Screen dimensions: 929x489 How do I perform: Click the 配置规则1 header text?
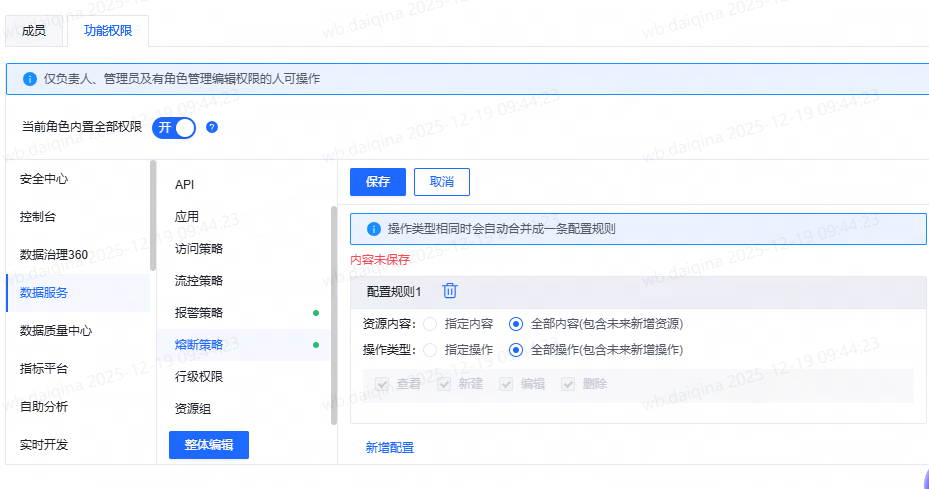coord(394,292)
